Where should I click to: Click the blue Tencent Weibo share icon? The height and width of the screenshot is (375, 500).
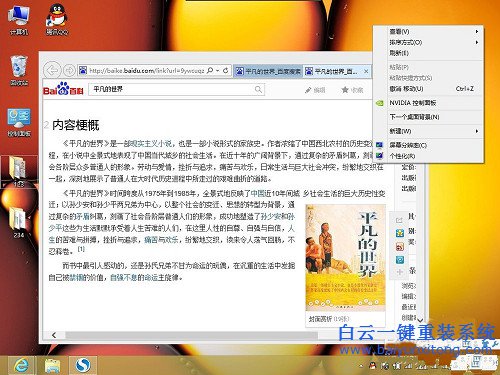tap(400, 260)
